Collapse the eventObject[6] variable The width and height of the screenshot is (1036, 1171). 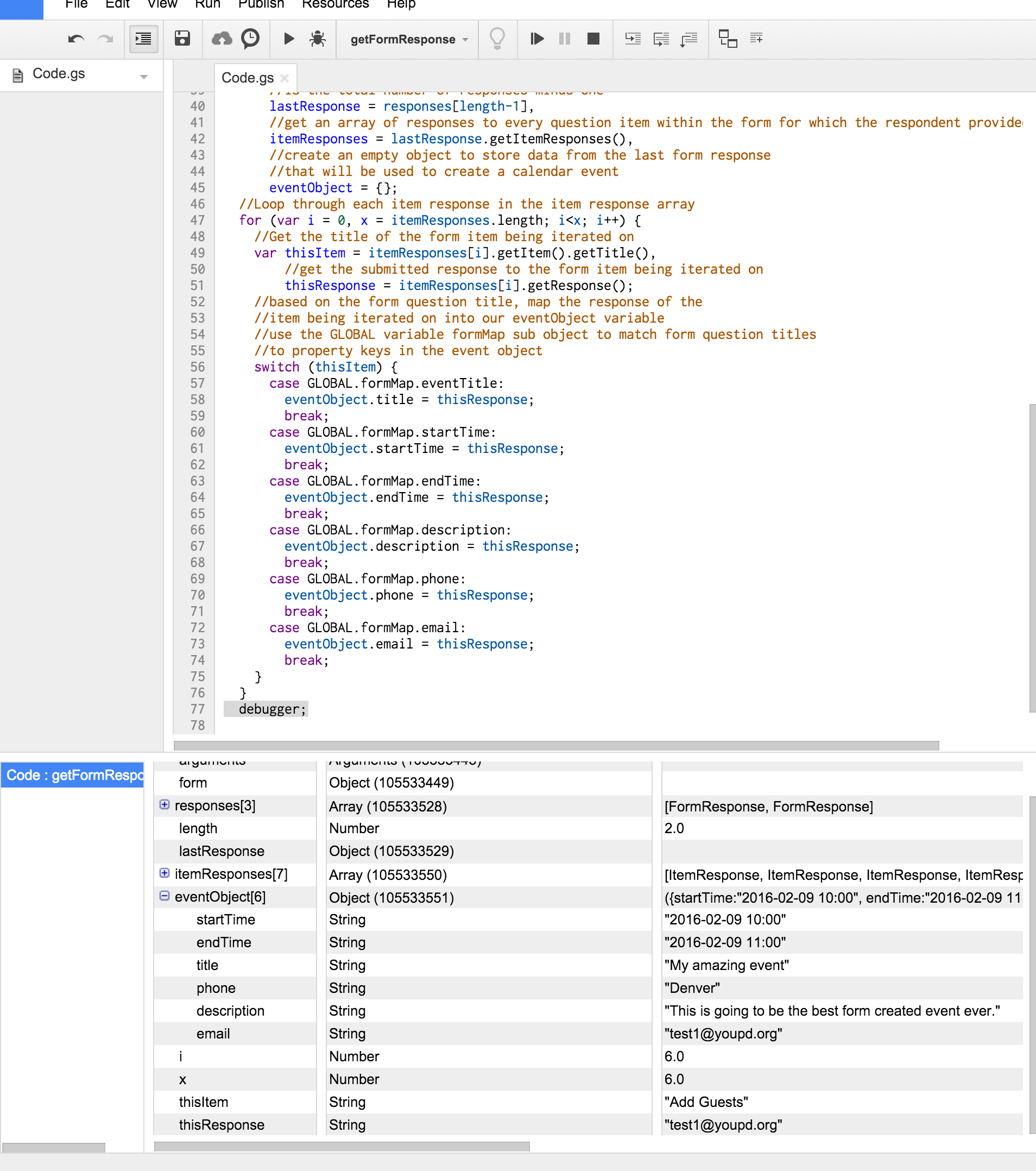165,896
